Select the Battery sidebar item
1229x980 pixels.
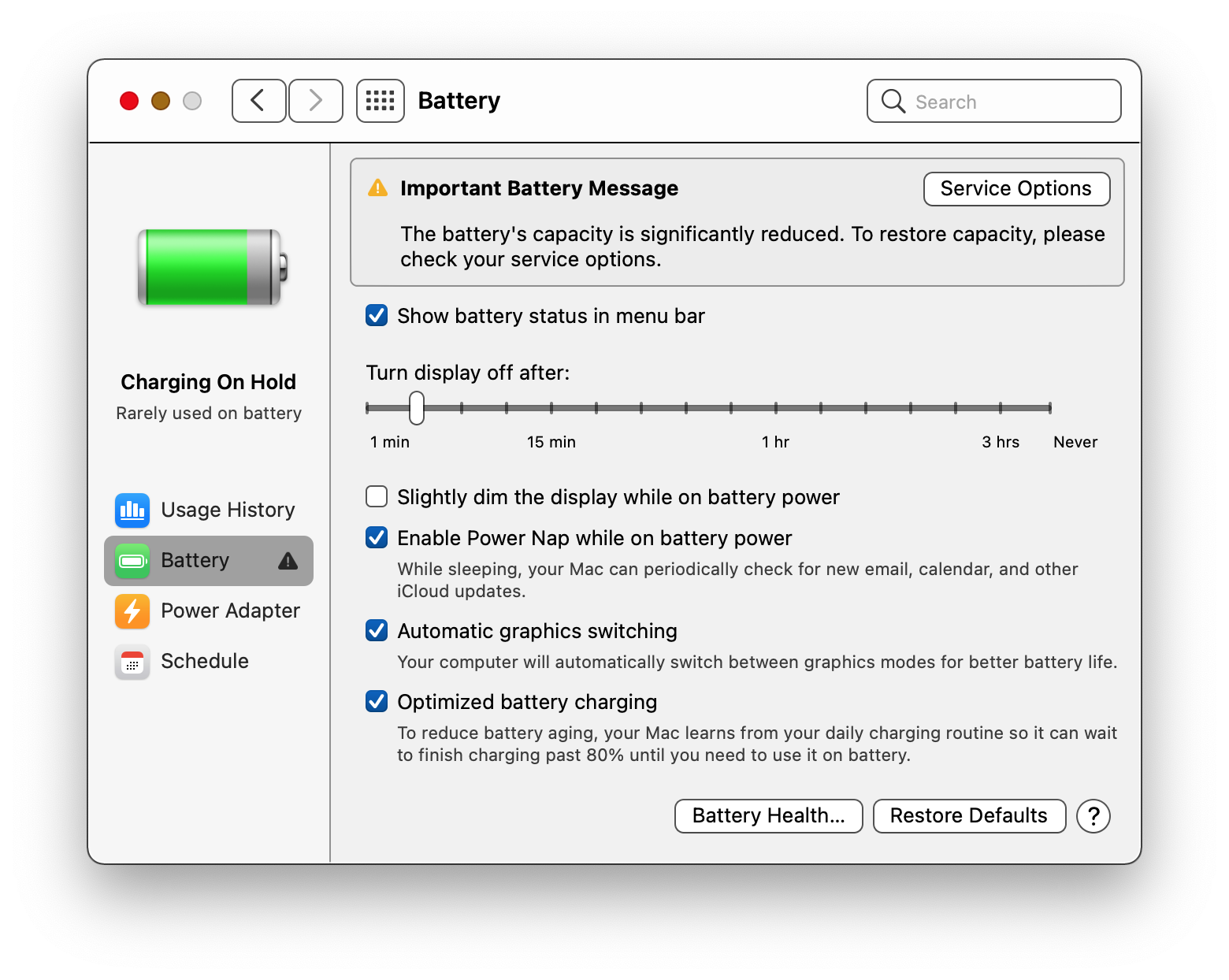click(x=195, y=560)
